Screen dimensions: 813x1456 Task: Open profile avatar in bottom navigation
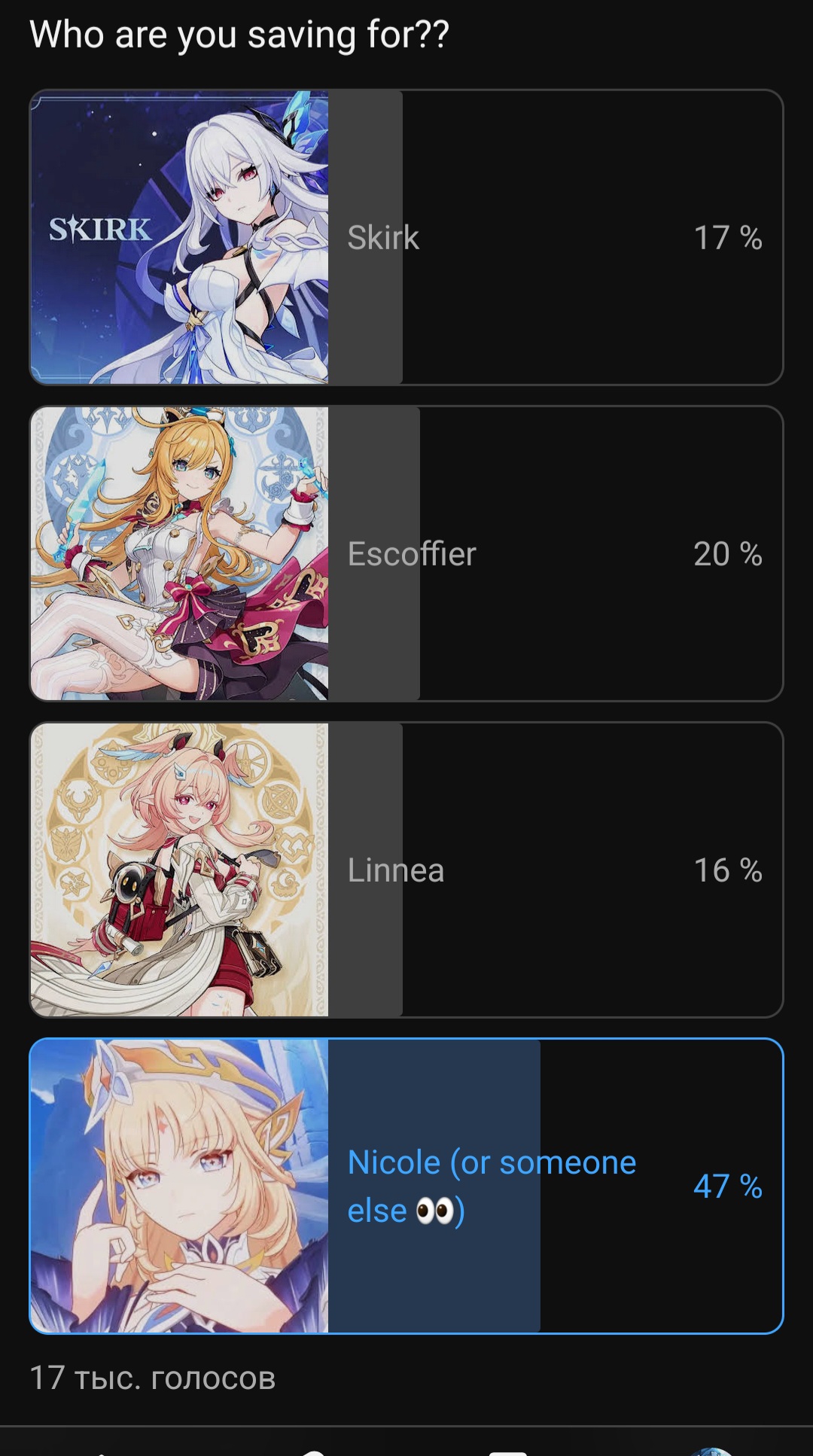711,1451
